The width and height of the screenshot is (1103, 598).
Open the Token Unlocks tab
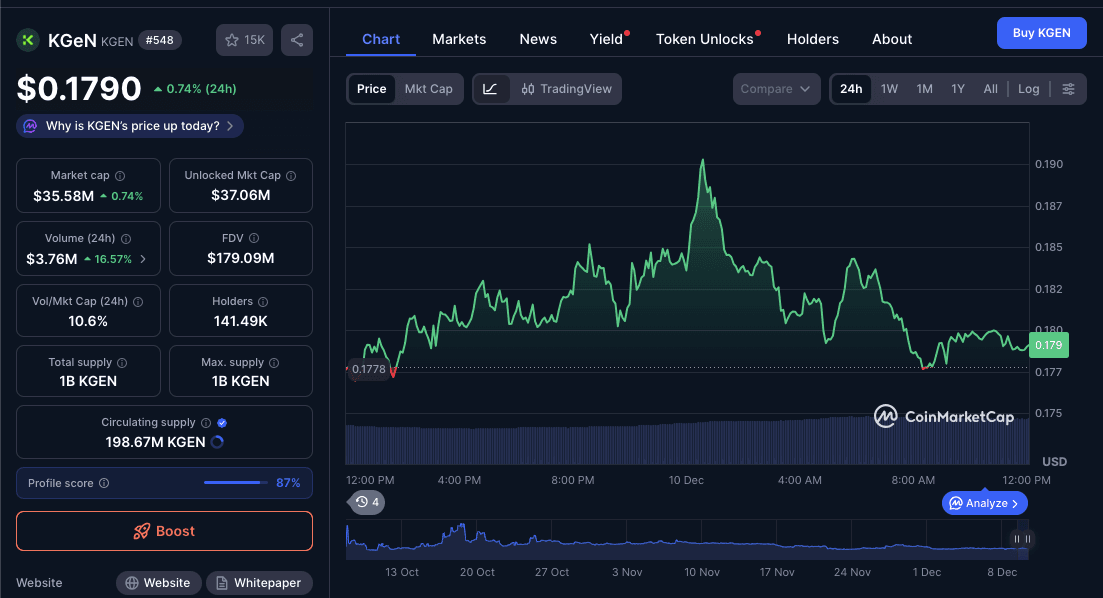704,39
